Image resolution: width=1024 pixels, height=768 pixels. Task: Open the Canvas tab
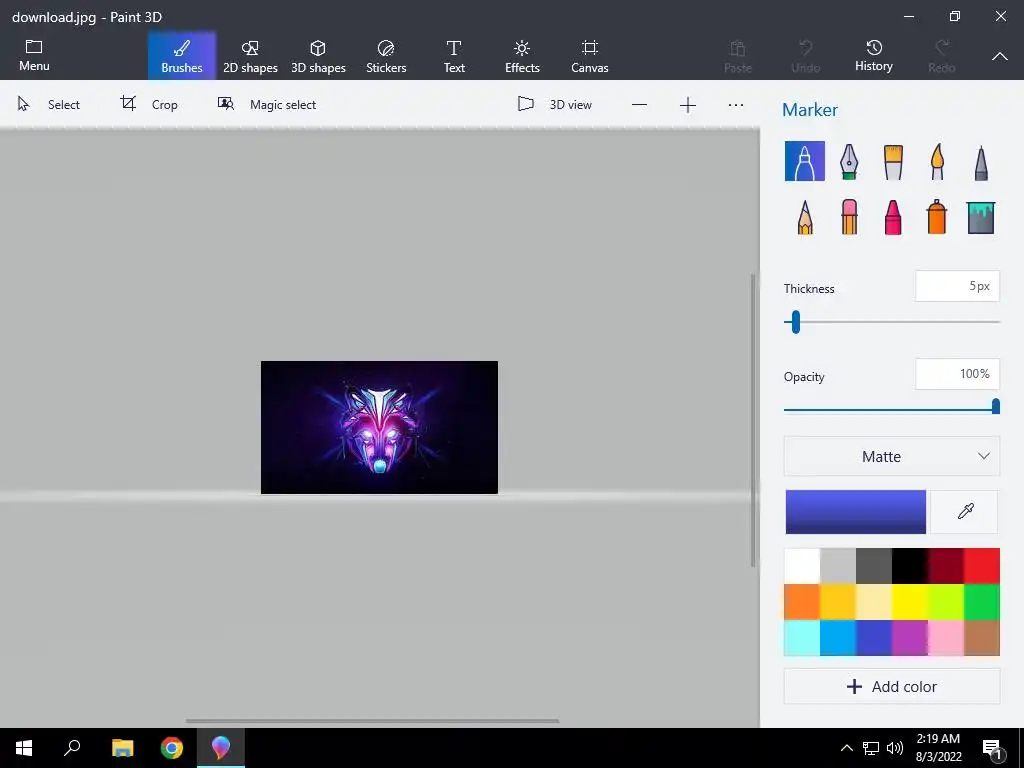coord(590,56)
